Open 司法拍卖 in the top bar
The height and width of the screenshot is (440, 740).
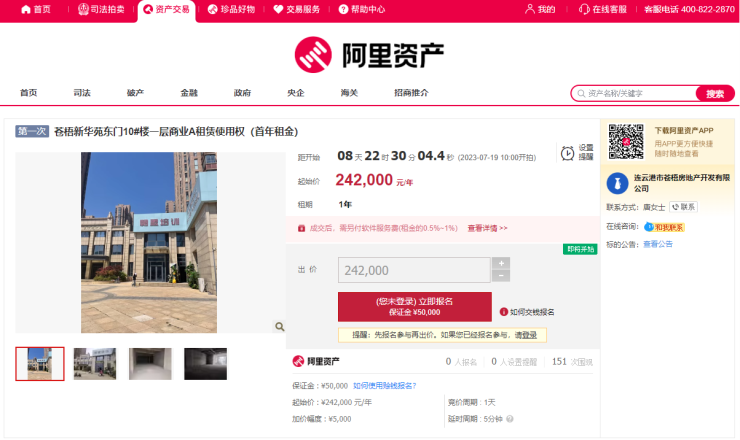[x=101, y=9]
